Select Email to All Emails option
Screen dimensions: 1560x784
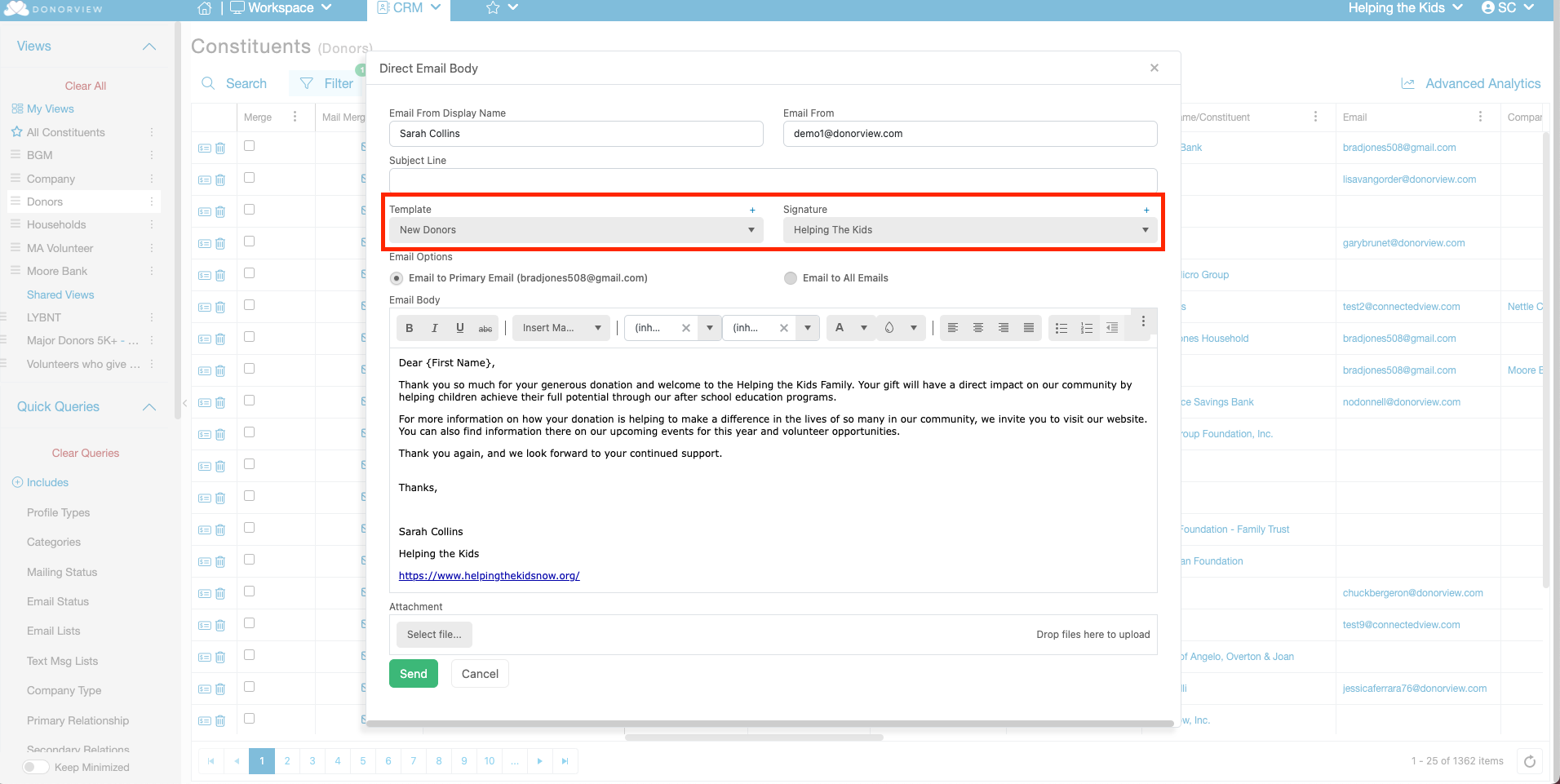pyautogui.click(x=791, y=278)
